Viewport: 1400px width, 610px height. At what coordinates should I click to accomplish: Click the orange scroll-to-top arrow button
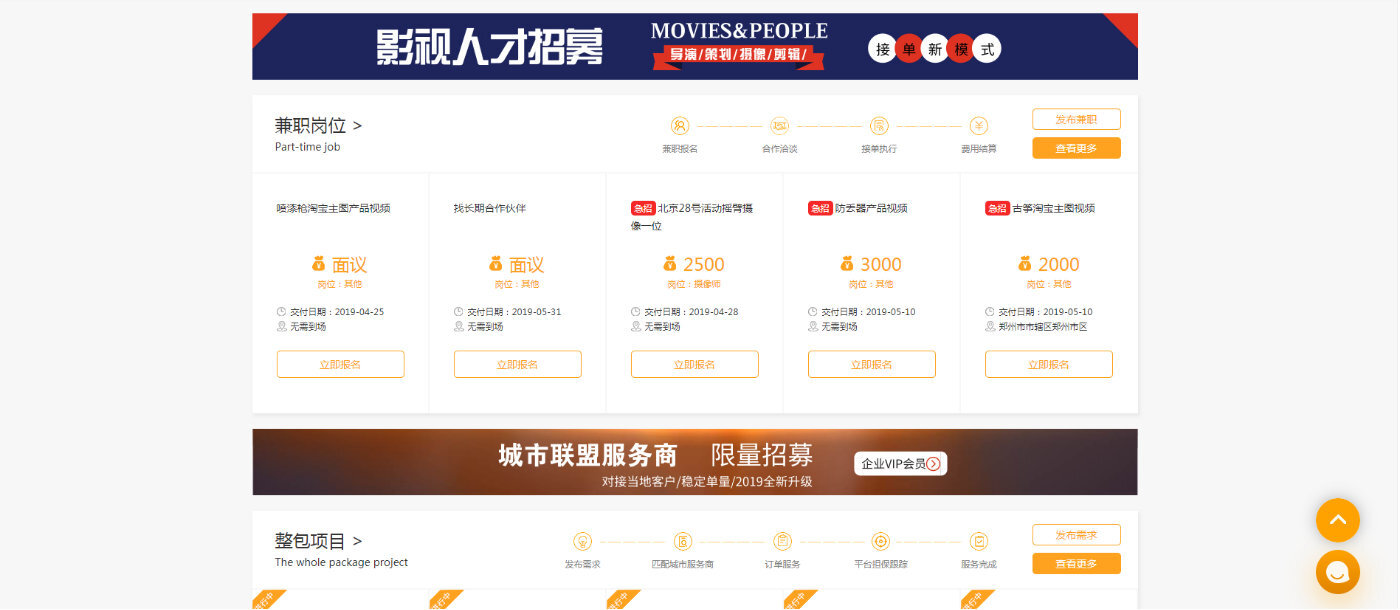pyautogui.click(x=1337, y=520)
